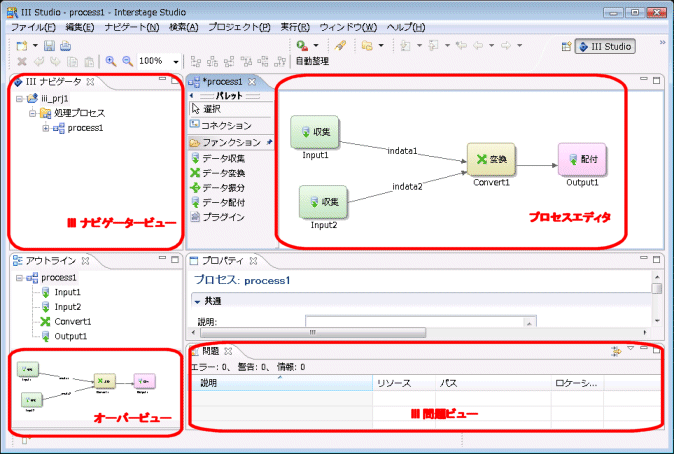Click the filter icon in 問題 view
674x454 pixels.
[x=616, y=352]
